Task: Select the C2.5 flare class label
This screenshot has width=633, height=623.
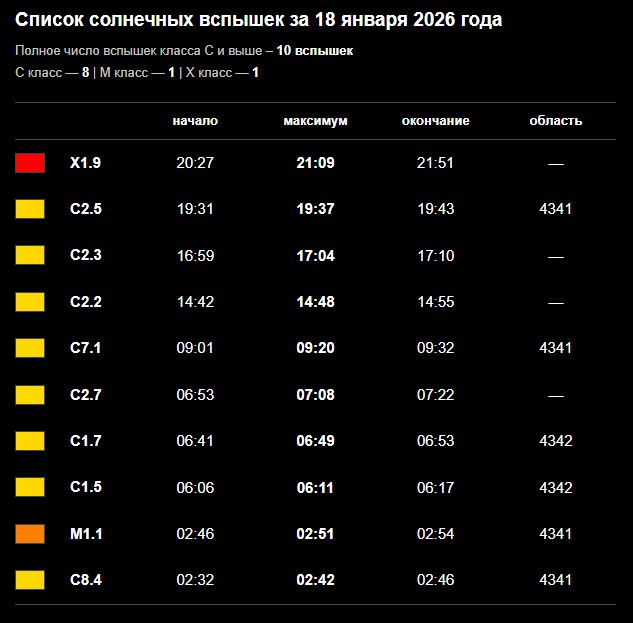Action: 86,209
